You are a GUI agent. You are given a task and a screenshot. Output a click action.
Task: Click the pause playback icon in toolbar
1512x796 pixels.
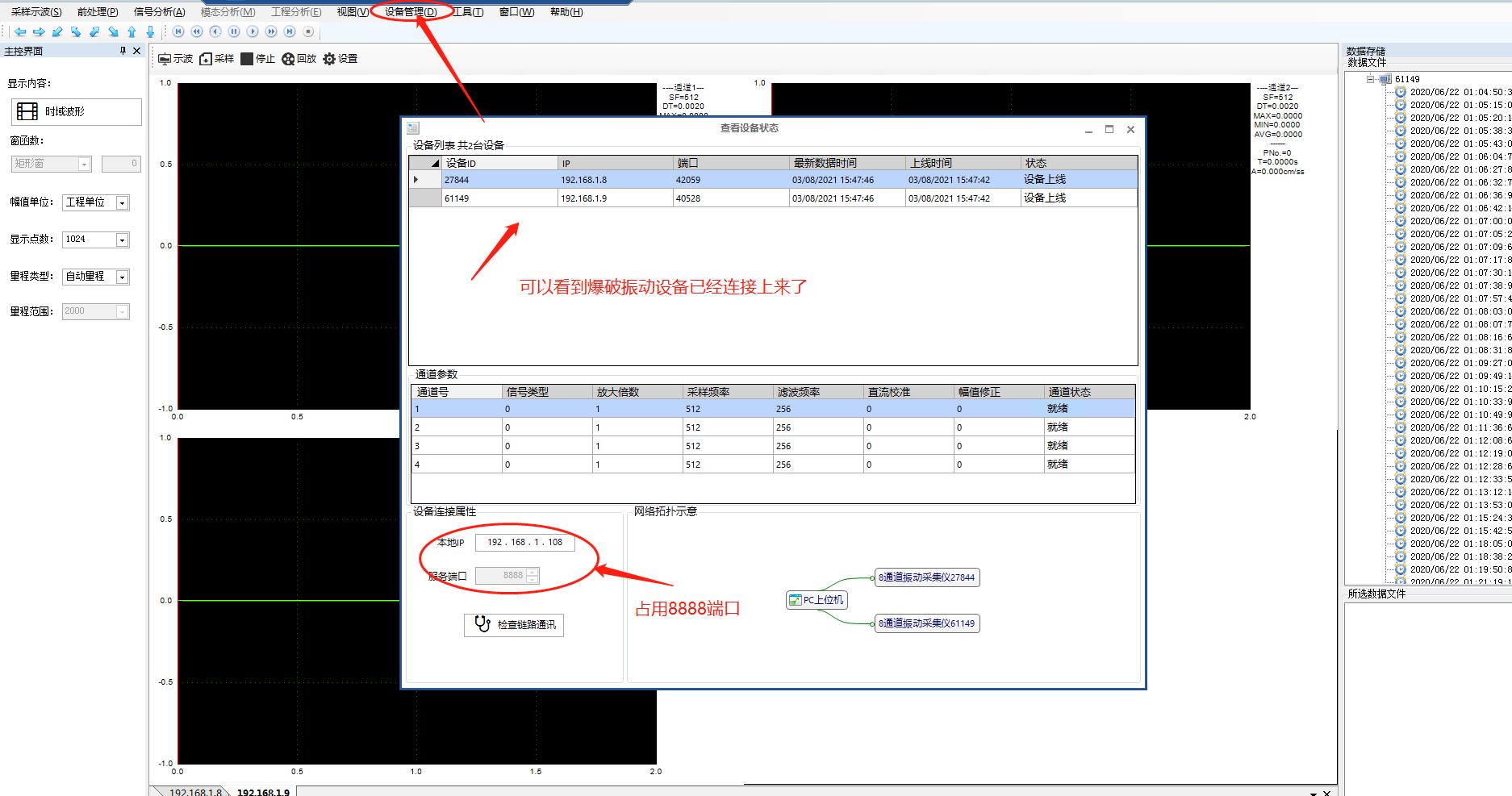click(x=234, y=31)
